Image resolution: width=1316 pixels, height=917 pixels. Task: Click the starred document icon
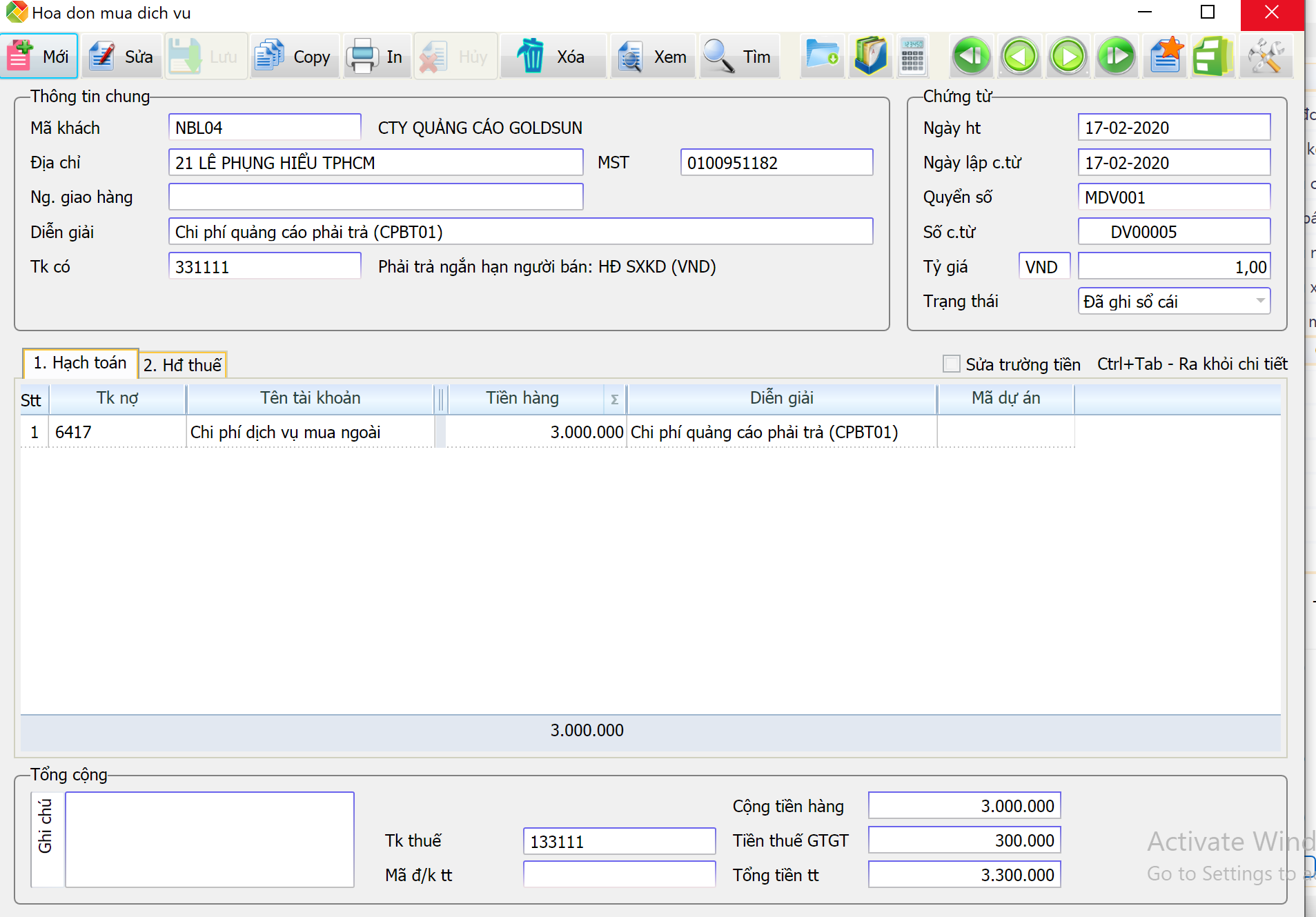click(1166, 55)
